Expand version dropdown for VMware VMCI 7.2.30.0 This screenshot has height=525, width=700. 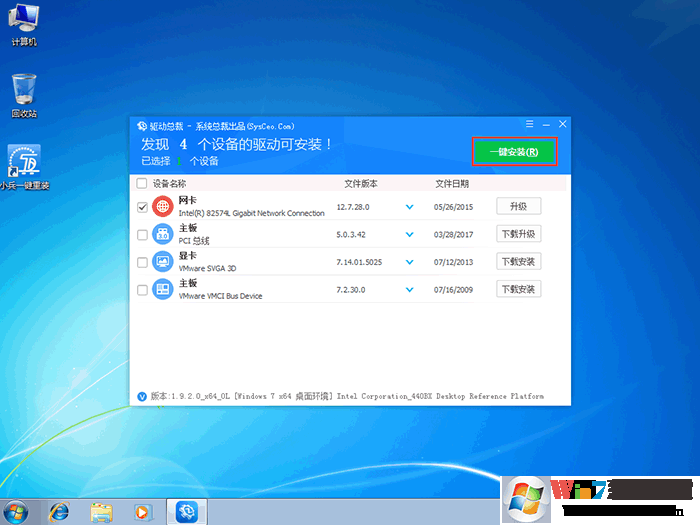[409, 290]
